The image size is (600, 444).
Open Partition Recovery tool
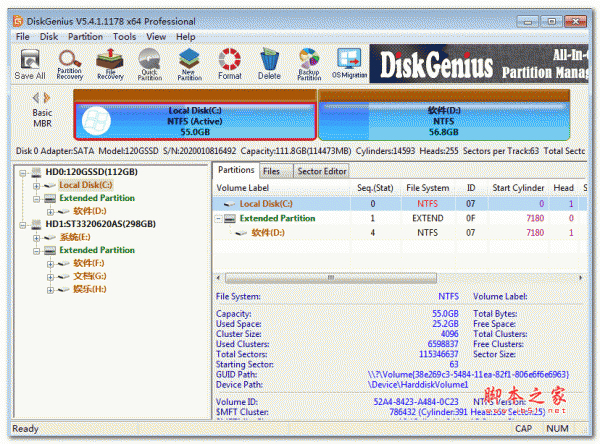[x=70, y=64]
